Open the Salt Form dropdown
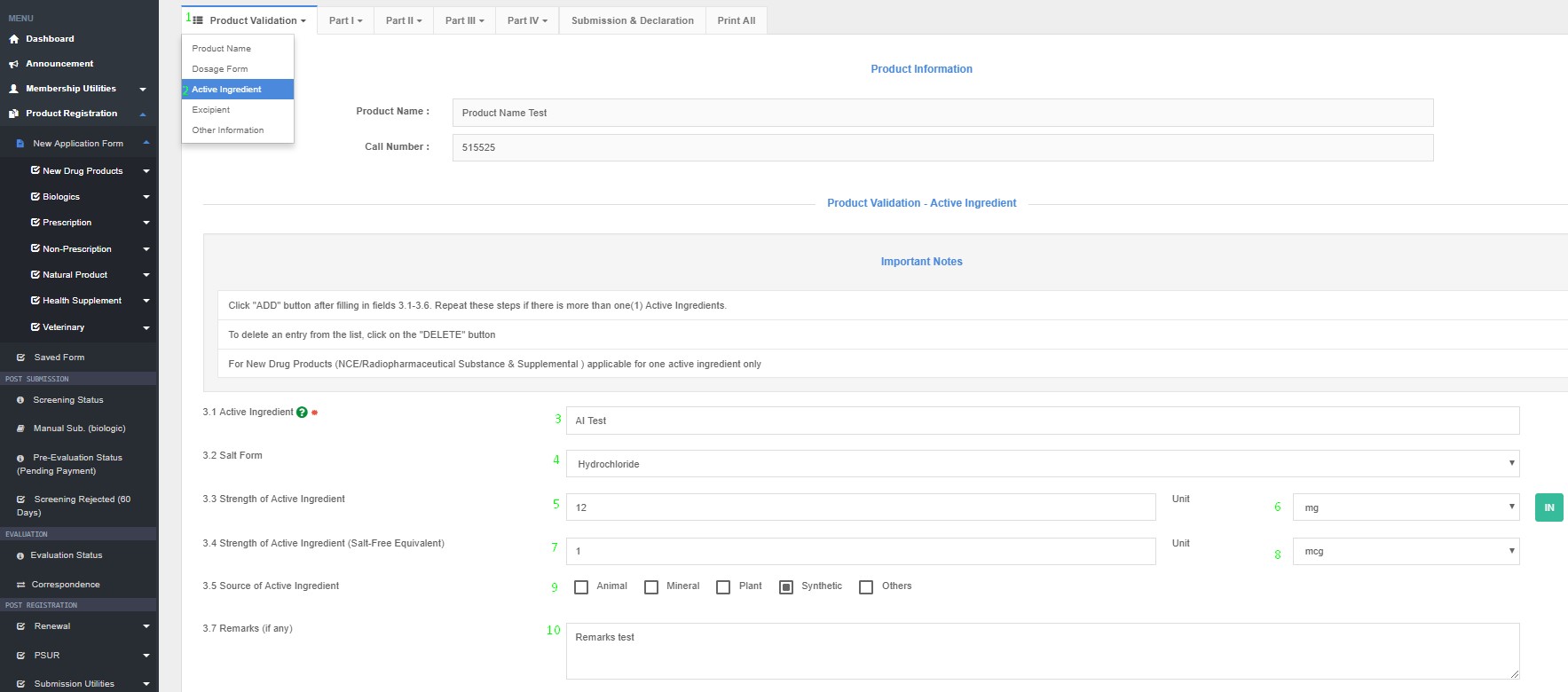The image size is (1568, 692). tap(1042, 463)
